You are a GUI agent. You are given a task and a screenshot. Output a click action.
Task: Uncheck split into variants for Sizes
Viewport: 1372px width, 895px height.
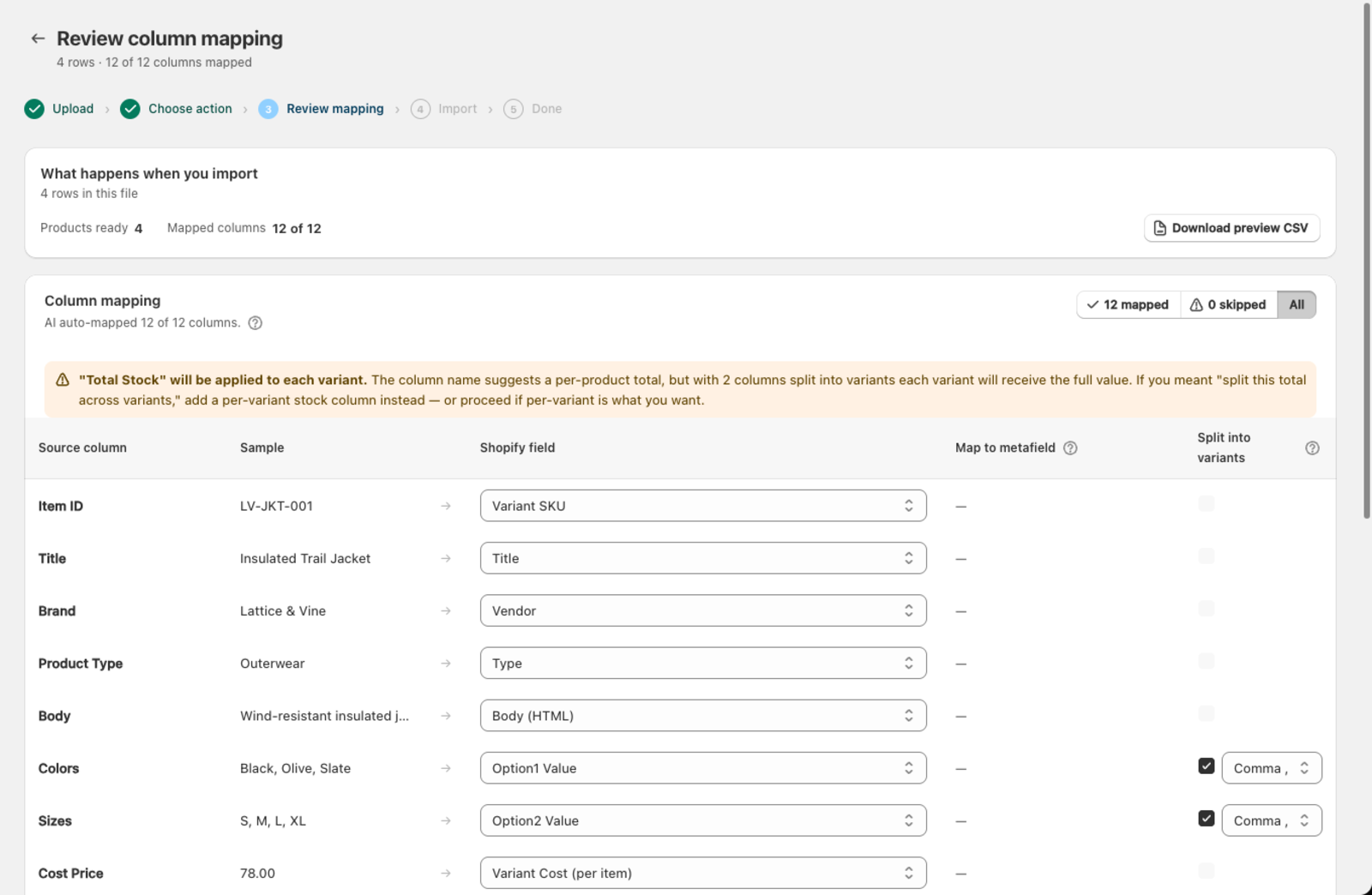pos(1207,819)
